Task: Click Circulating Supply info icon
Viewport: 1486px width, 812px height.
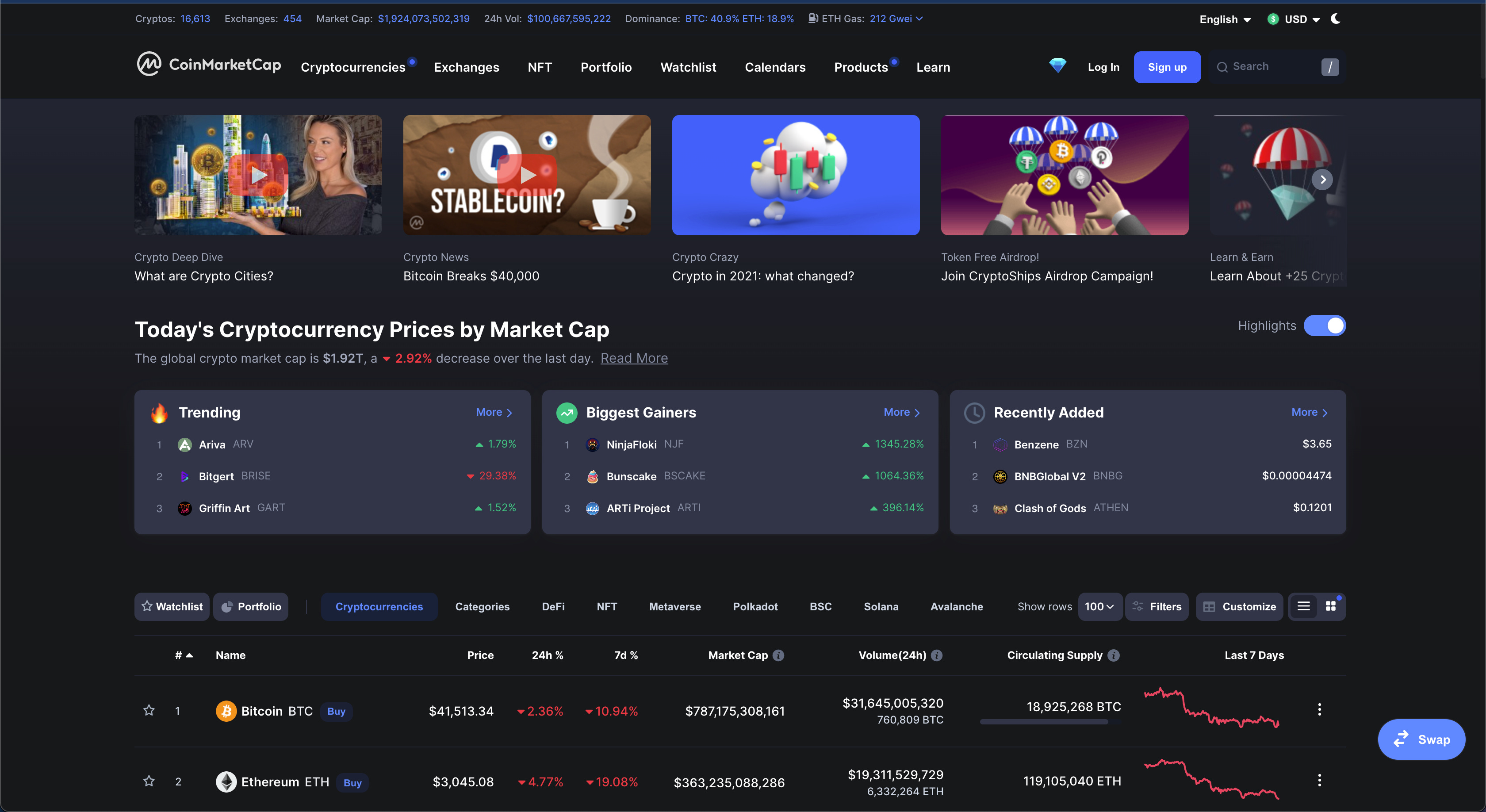Action: point(1114,655)
